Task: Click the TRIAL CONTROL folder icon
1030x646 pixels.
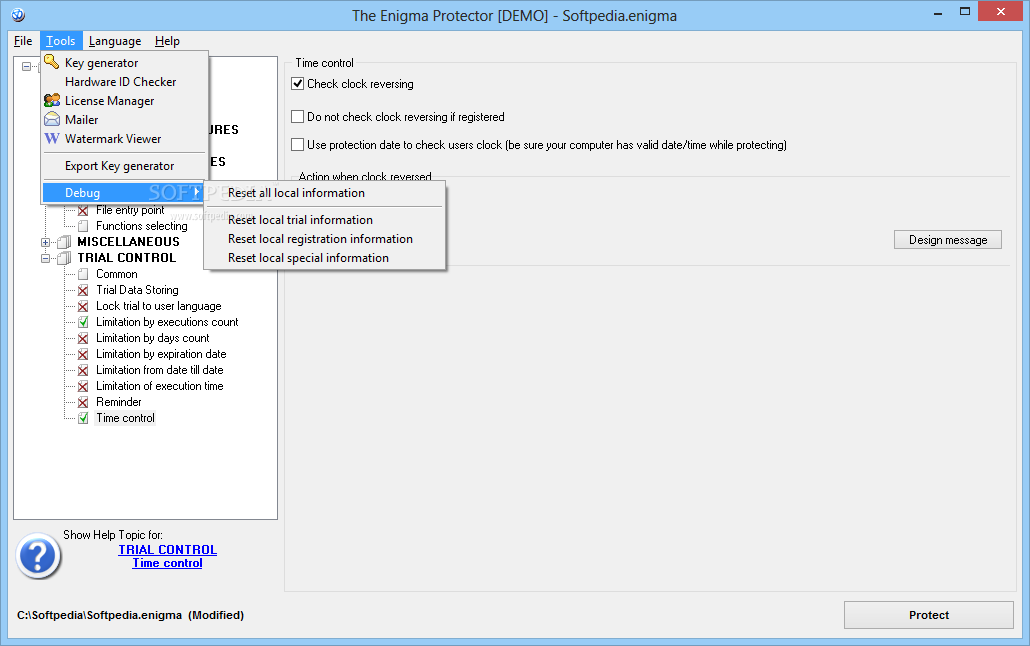Action: [x=64, y=258]
